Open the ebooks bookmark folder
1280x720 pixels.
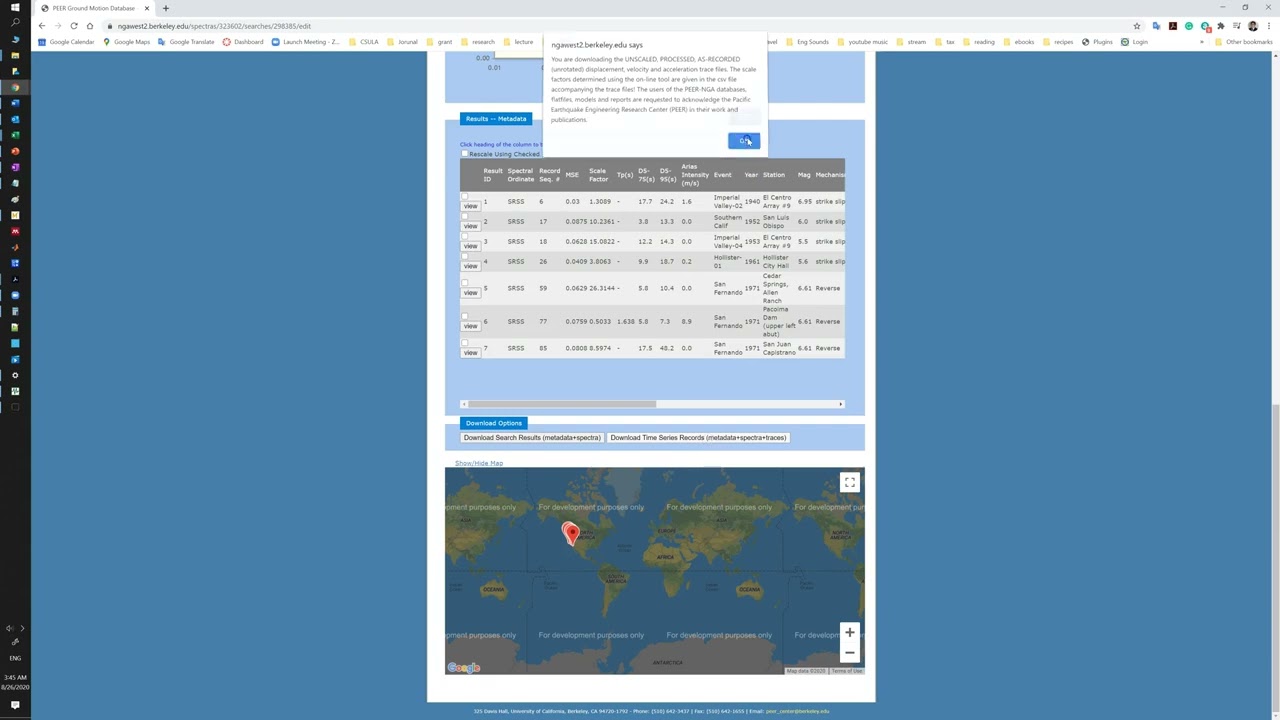coord(1018,42)
